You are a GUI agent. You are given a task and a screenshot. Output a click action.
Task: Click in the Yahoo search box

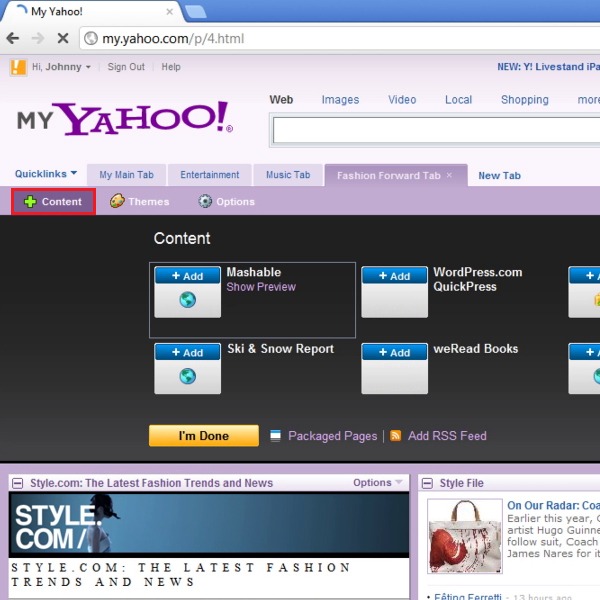pos(436,130)
